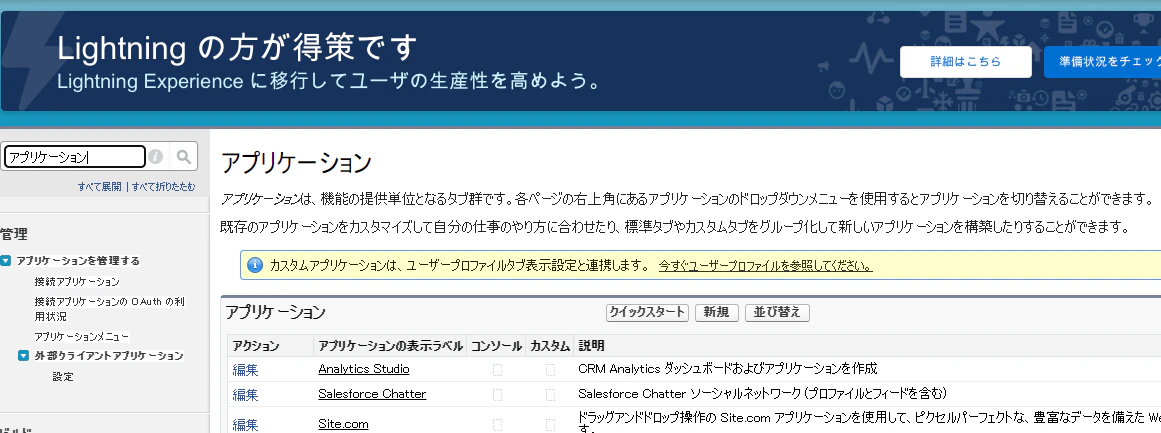Open the Analytics Studio application link
The width and height of the screenshot is (1161, 433).
364,369
